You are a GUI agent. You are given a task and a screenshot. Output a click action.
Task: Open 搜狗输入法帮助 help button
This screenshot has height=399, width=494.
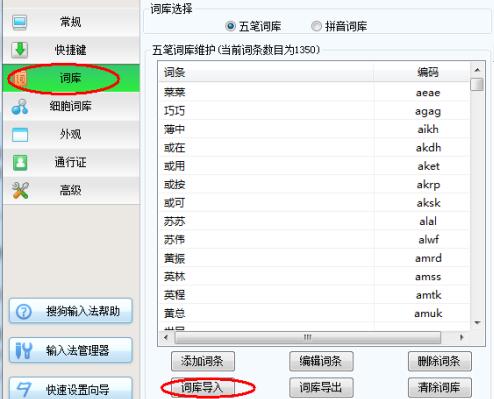tap(71, 312)
